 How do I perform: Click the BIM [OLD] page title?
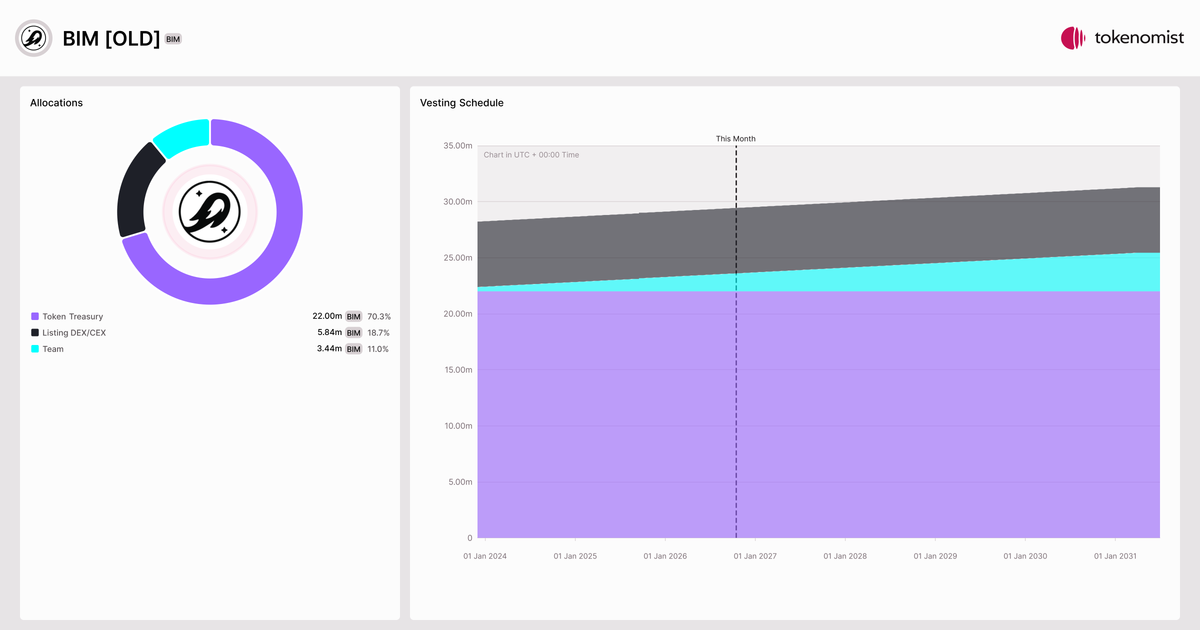[x=111, y=39]
